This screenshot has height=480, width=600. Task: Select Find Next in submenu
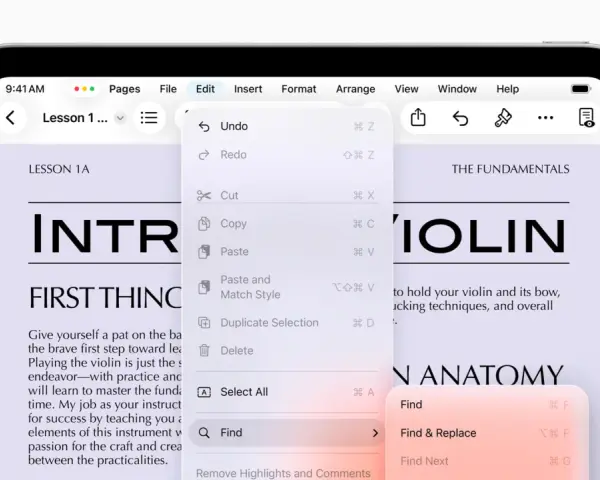tap(485, 461)
